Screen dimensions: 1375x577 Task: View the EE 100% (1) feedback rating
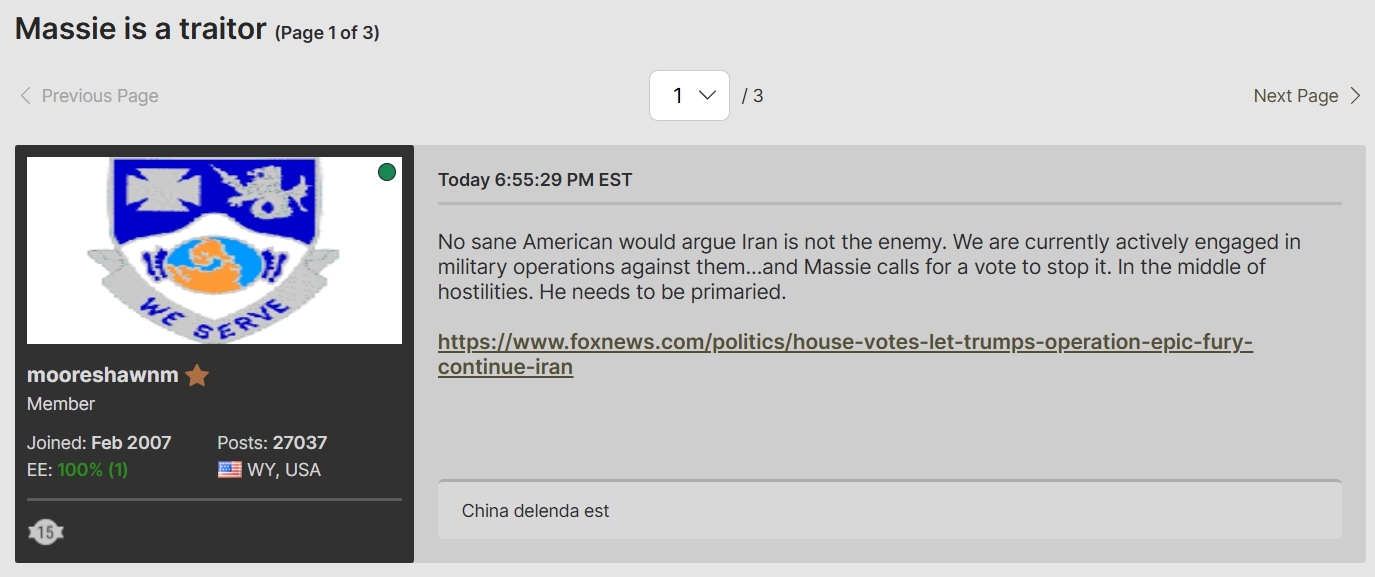(92, 470)
